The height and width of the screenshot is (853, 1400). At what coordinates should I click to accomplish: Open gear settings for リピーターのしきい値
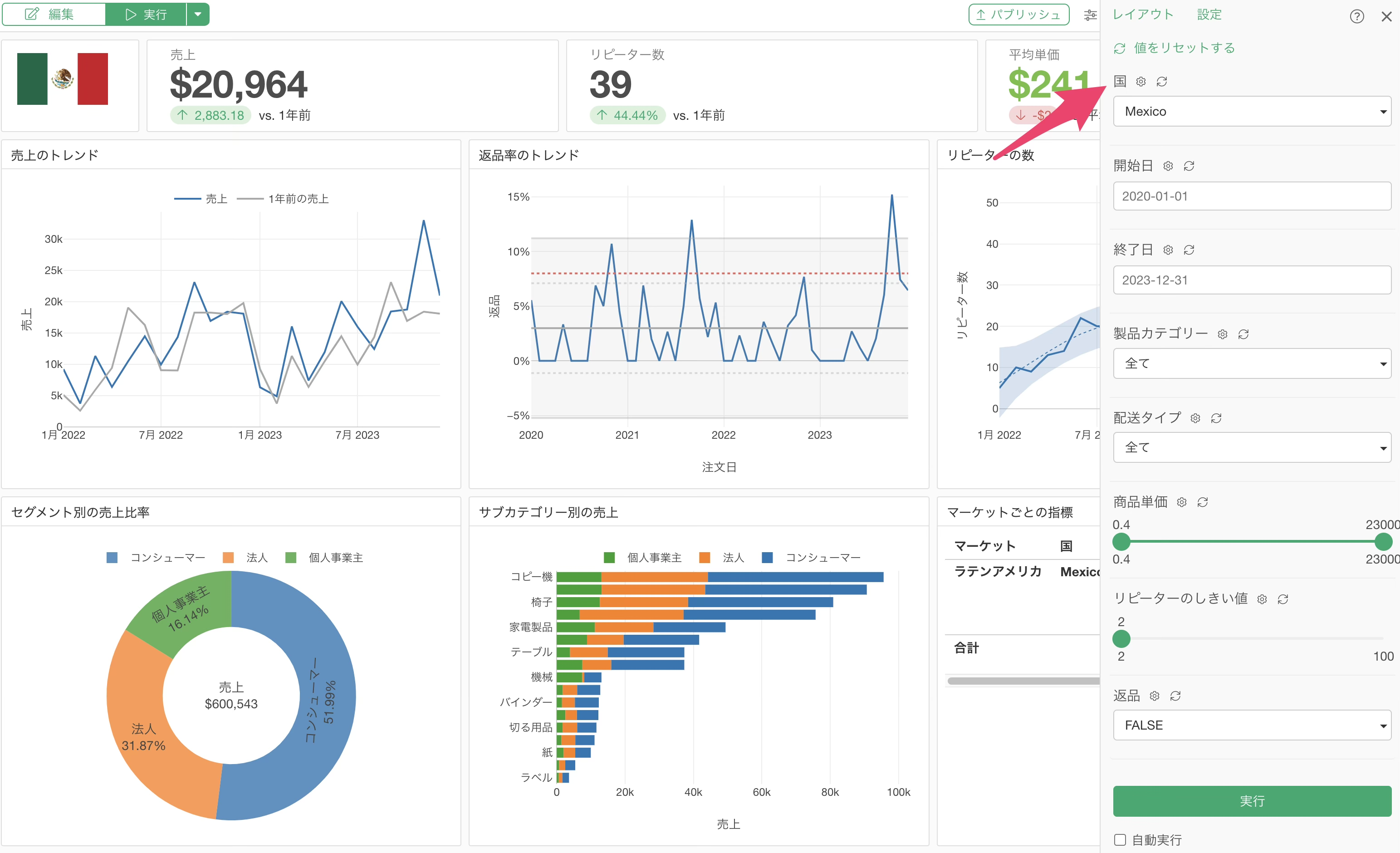(x=1261, y=599)
